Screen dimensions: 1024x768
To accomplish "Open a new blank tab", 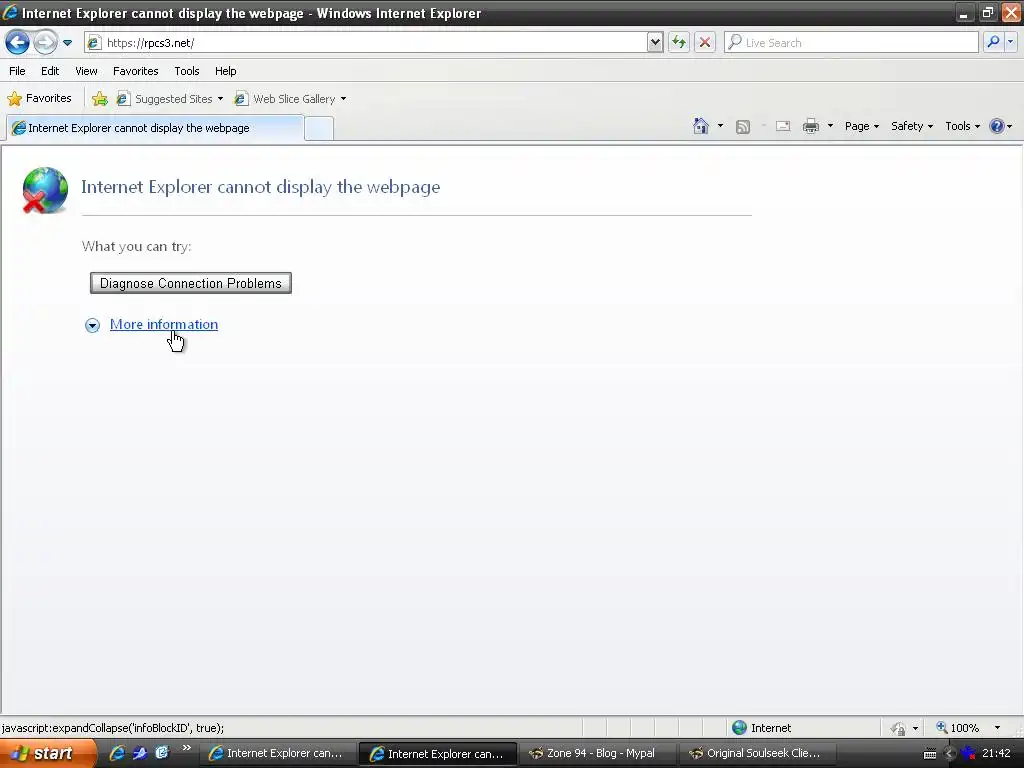I will tap(319, 129).
